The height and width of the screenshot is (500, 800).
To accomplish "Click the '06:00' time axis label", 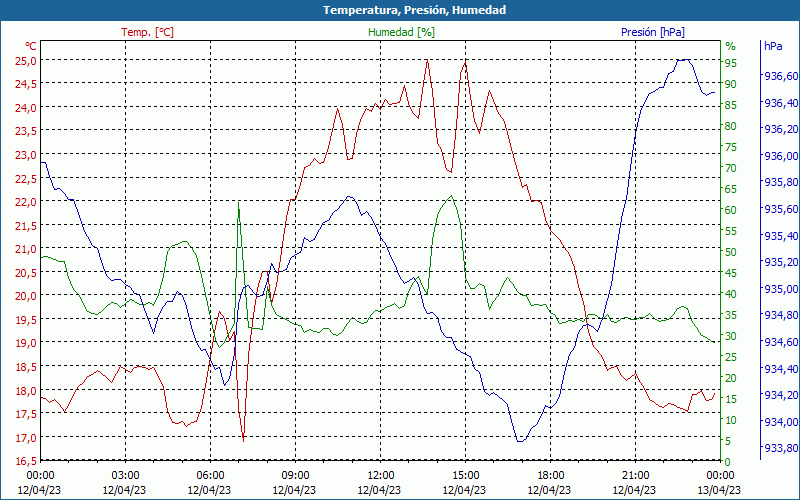I will tap(210, 476).
